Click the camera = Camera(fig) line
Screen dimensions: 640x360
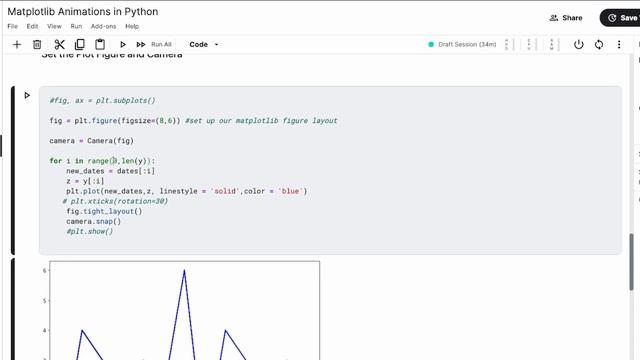pos(91,141)
